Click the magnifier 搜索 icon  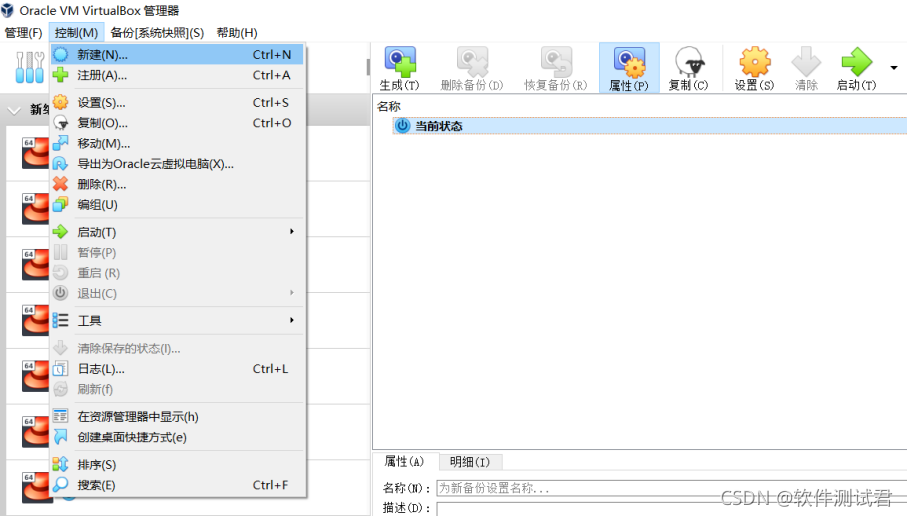click(x=61, y=485)
